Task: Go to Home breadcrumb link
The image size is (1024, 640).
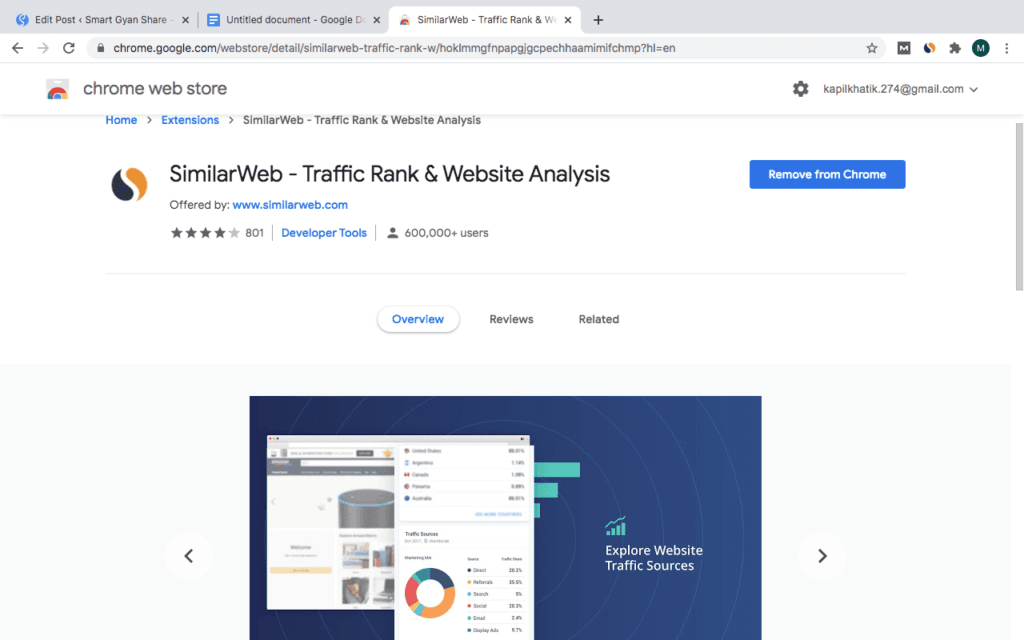Action: pyautogui.click(x=121, y=120)
